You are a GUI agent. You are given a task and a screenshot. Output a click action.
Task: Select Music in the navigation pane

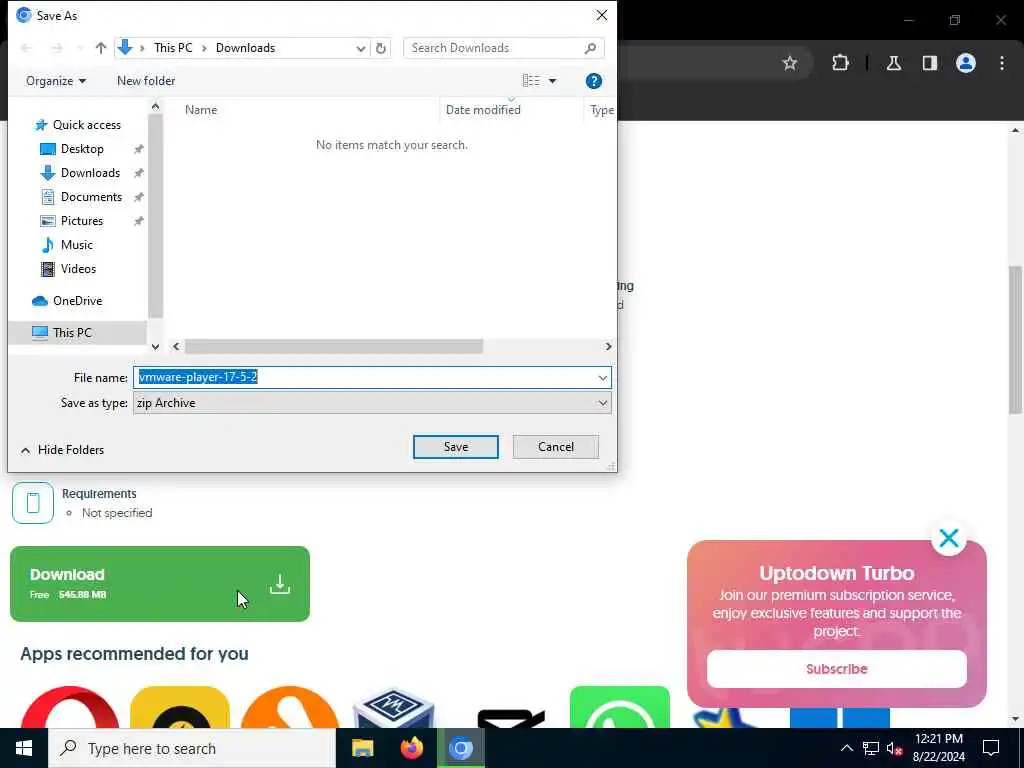tap(76, 245)
